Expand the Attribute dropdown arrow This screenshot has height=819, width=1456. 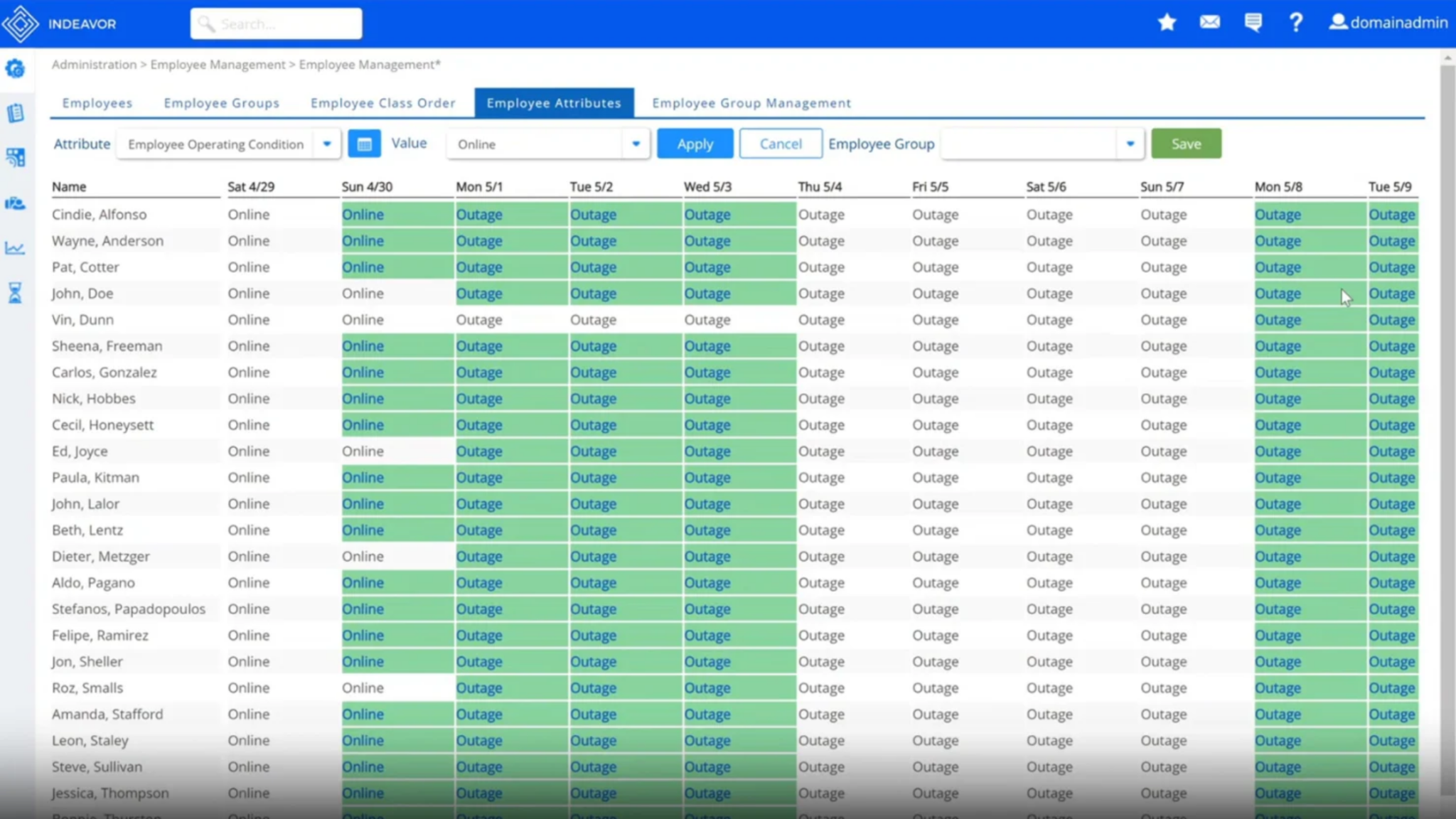click(327, 144)
